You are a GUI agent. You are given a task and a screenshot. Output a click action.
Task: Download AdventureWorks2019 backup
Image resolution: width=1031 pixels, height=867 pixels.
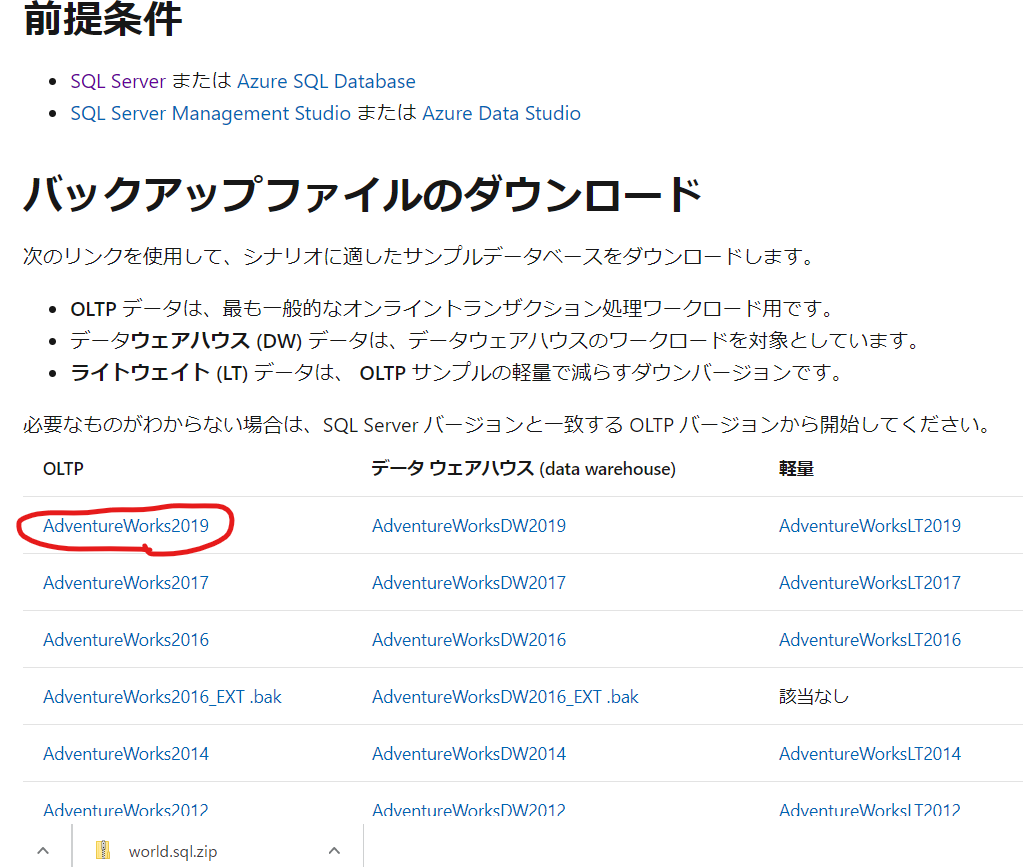(x=126, y=526)
